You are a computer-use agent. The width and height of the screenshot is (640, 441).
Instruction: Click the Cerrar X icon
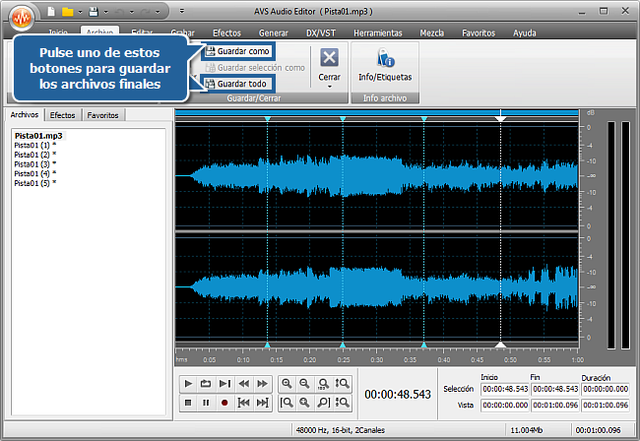(329, 57)
